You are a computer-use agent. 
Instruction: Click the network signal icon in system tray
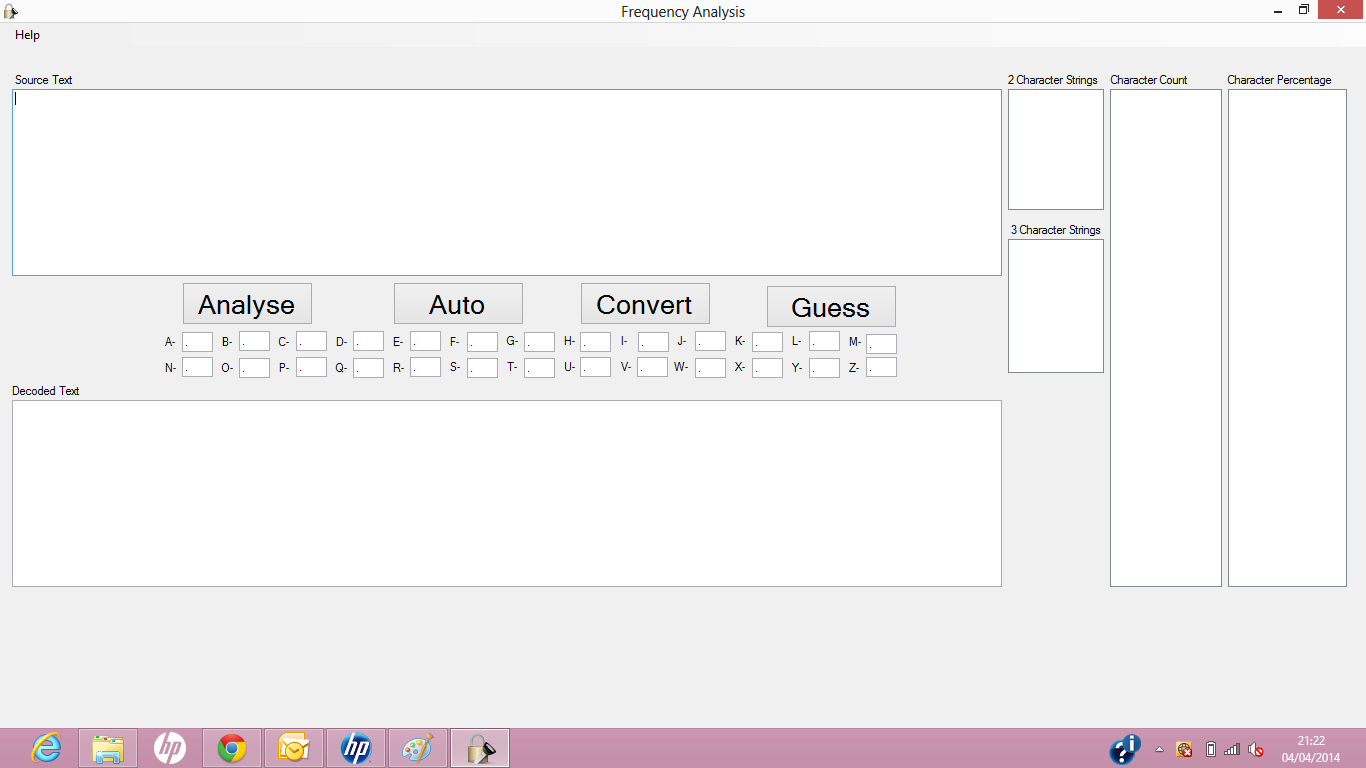[x=1232, y=749]
